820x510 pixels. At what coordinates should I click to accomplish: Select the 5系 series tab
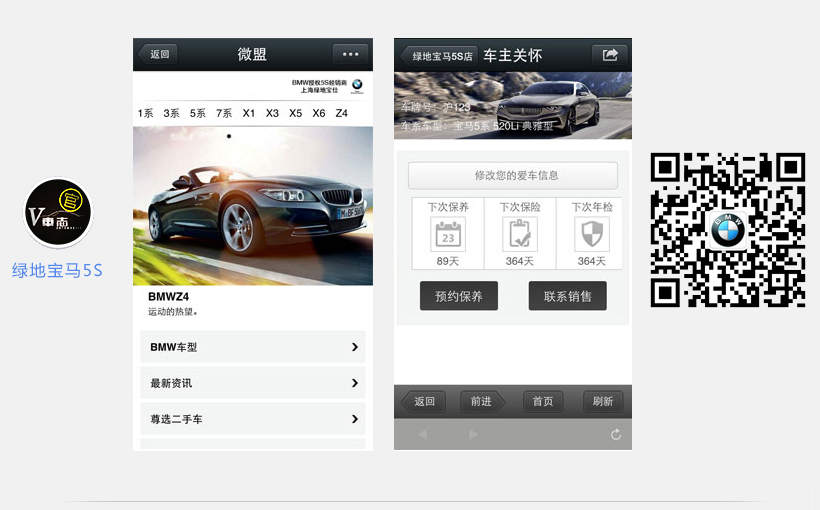(198, 114)
